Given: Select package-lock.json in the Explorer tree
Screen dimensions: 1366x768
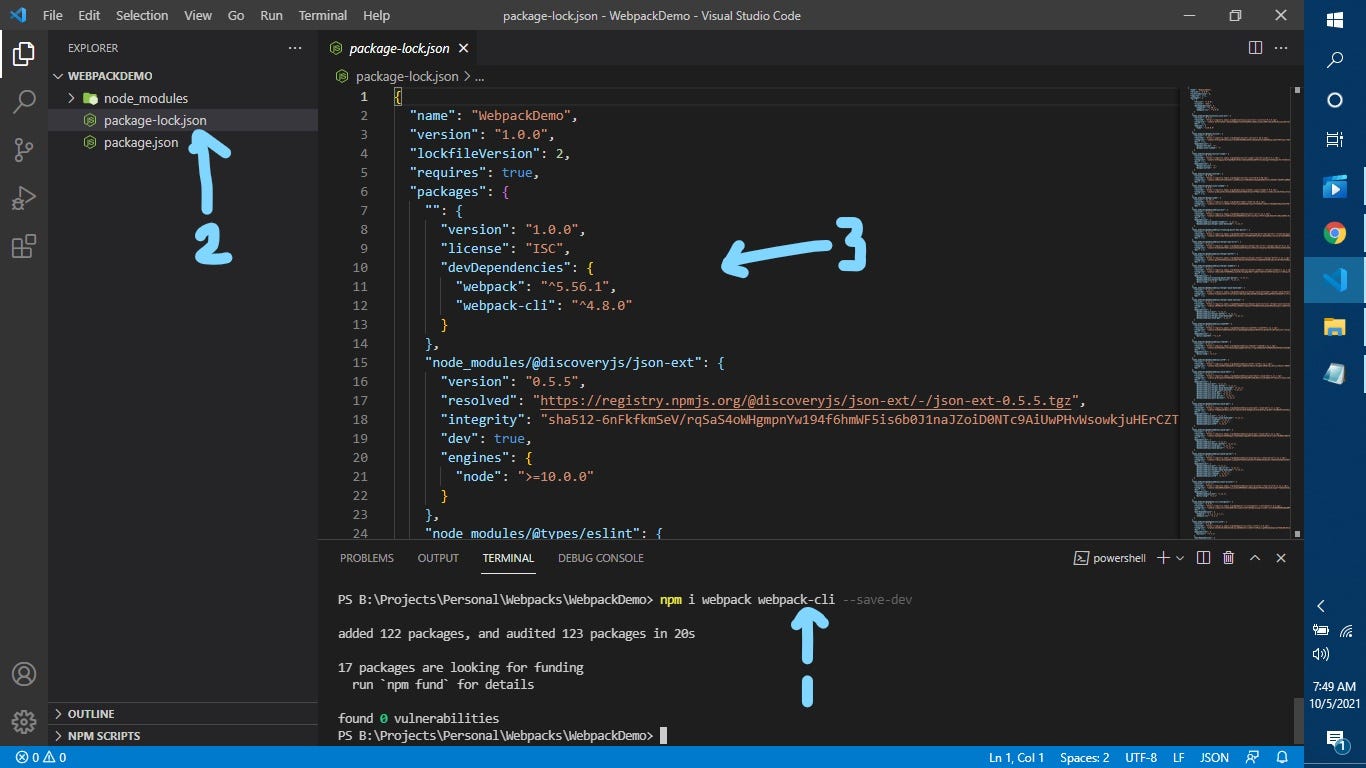Looking at the screenshot, I should 183,120.
